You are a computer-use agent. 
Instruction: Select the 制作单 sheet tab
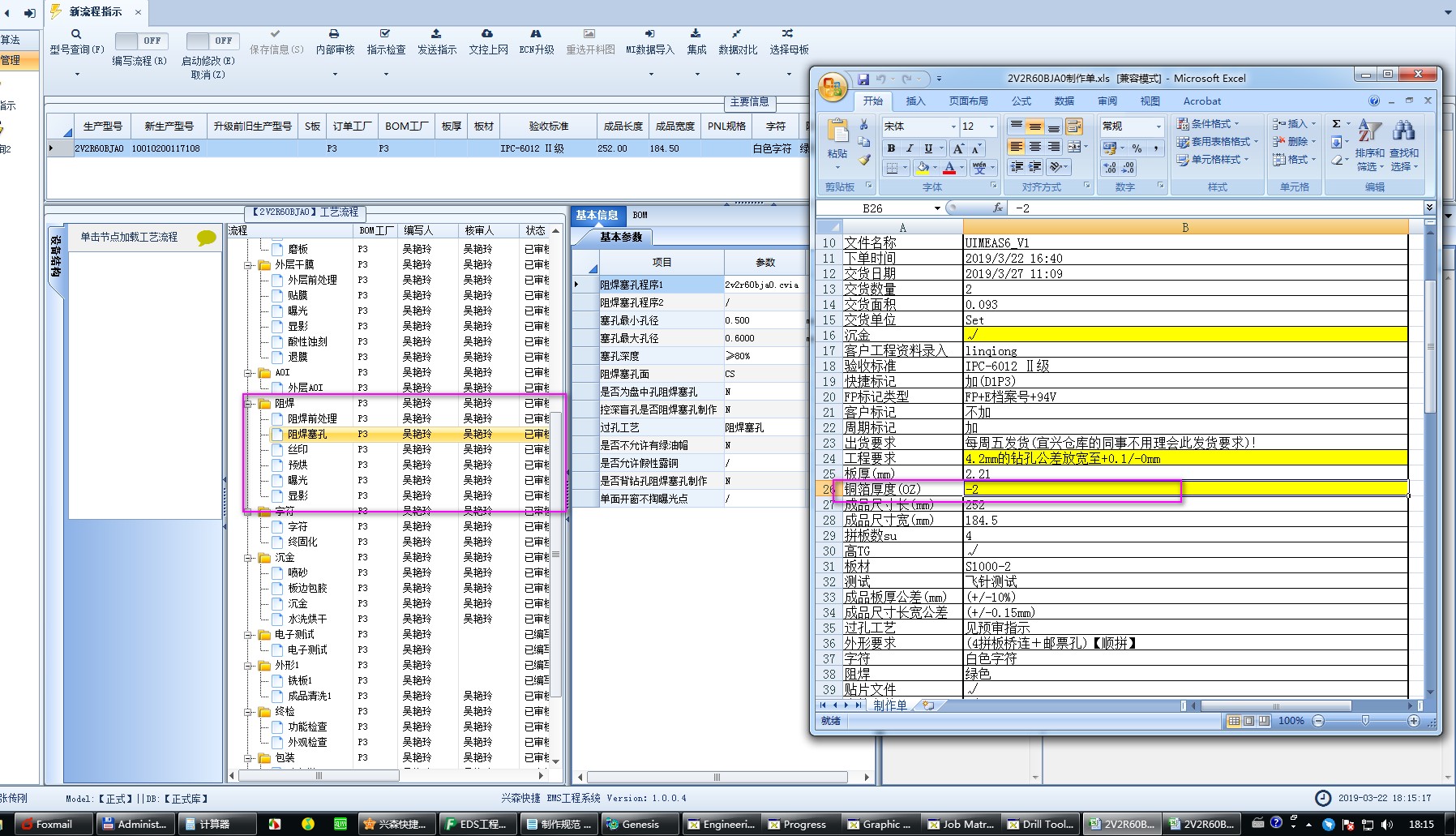[890, 705]
